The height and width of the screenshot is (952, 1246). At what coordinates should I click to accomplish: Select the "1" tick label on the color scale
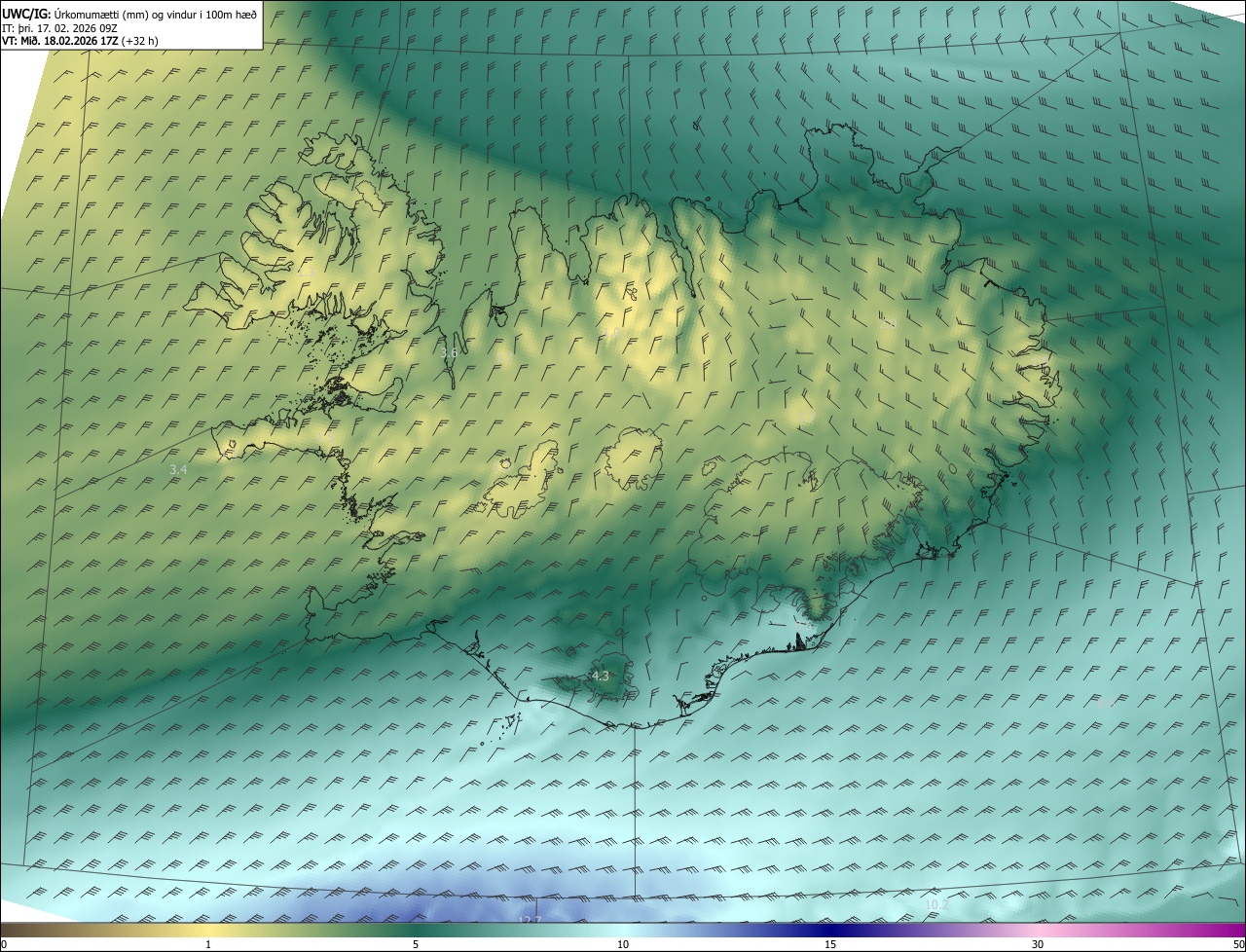coord(208,944)
